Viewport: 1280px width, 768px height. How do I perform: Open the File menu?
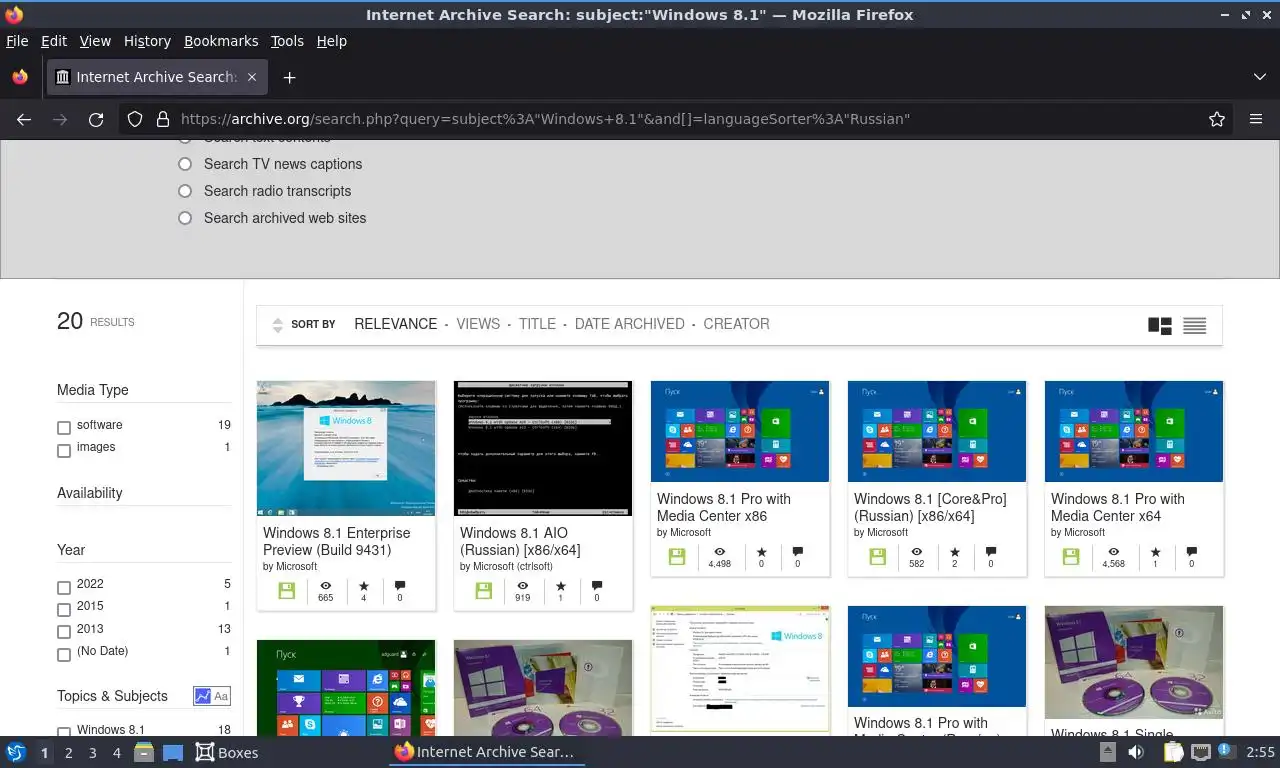point(17,41)
